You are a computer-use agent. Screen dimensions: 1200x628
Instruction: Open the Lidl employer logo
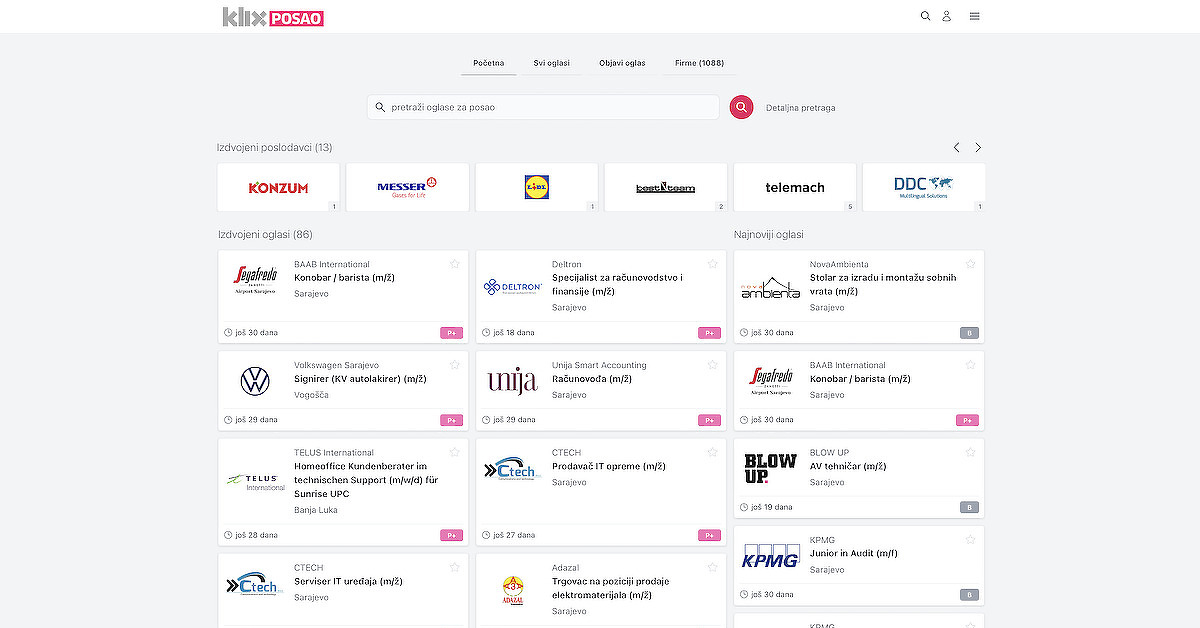(x=536, y=187)
